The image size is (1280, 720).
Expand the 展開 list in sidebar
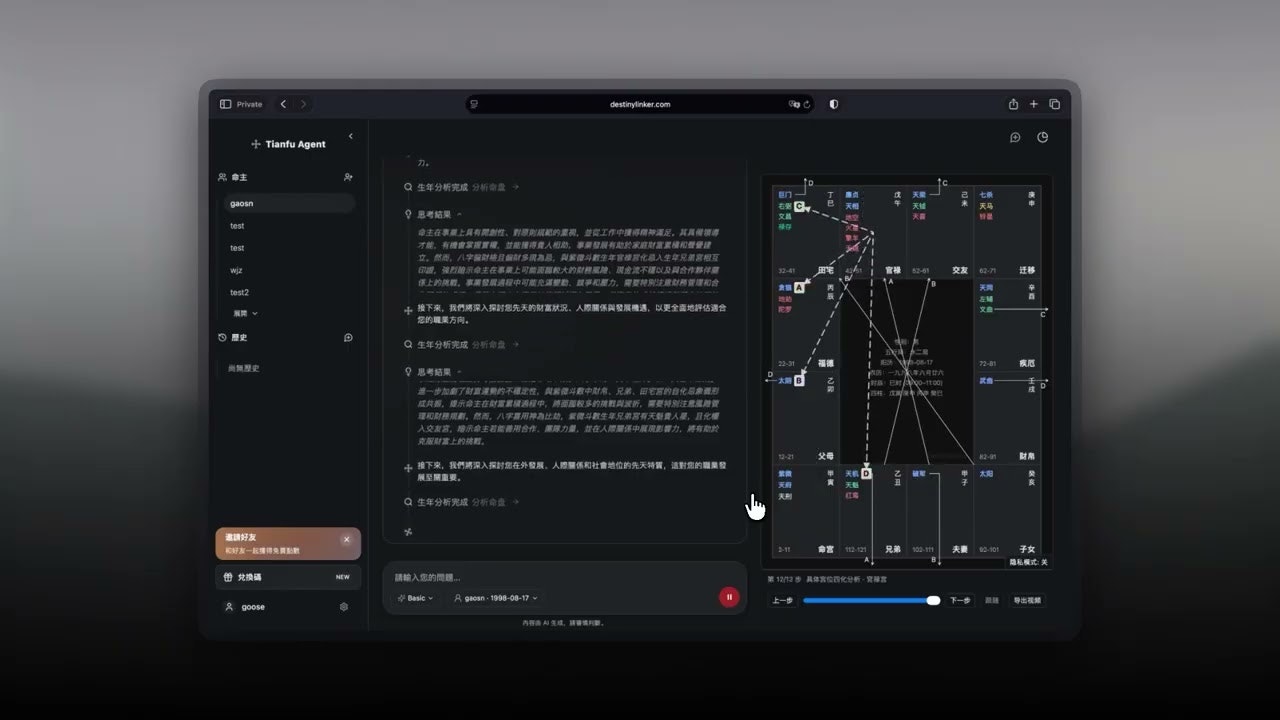(x=245, y=313)
